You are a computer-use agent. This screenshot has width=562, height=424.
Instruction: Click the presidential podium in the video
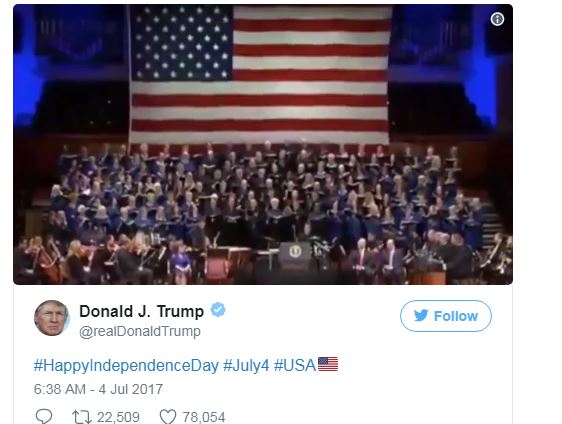pyautogui.click(x=295, y=256)
